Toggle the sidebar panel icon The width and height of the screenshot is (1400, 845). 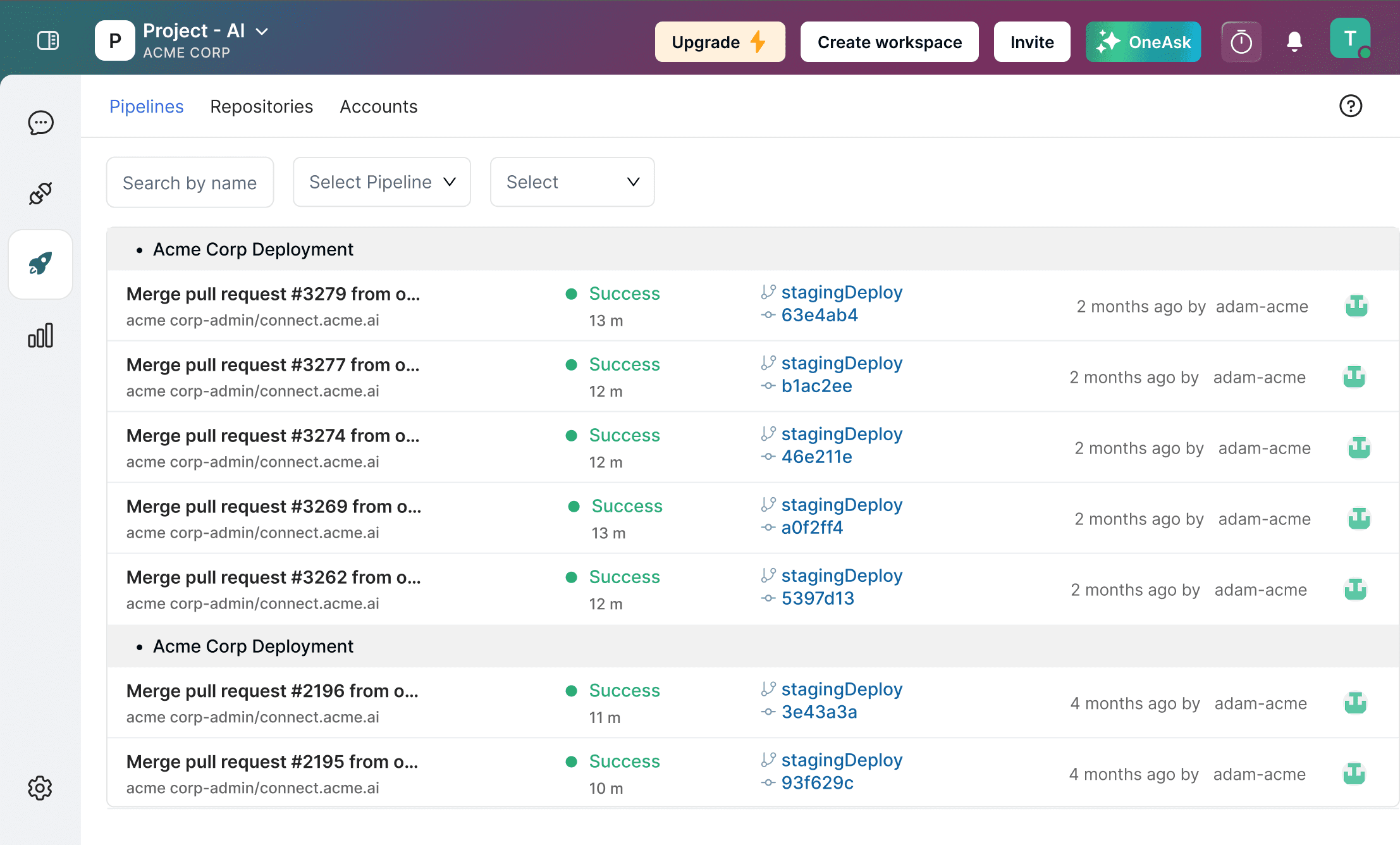[x=48, y=41]
